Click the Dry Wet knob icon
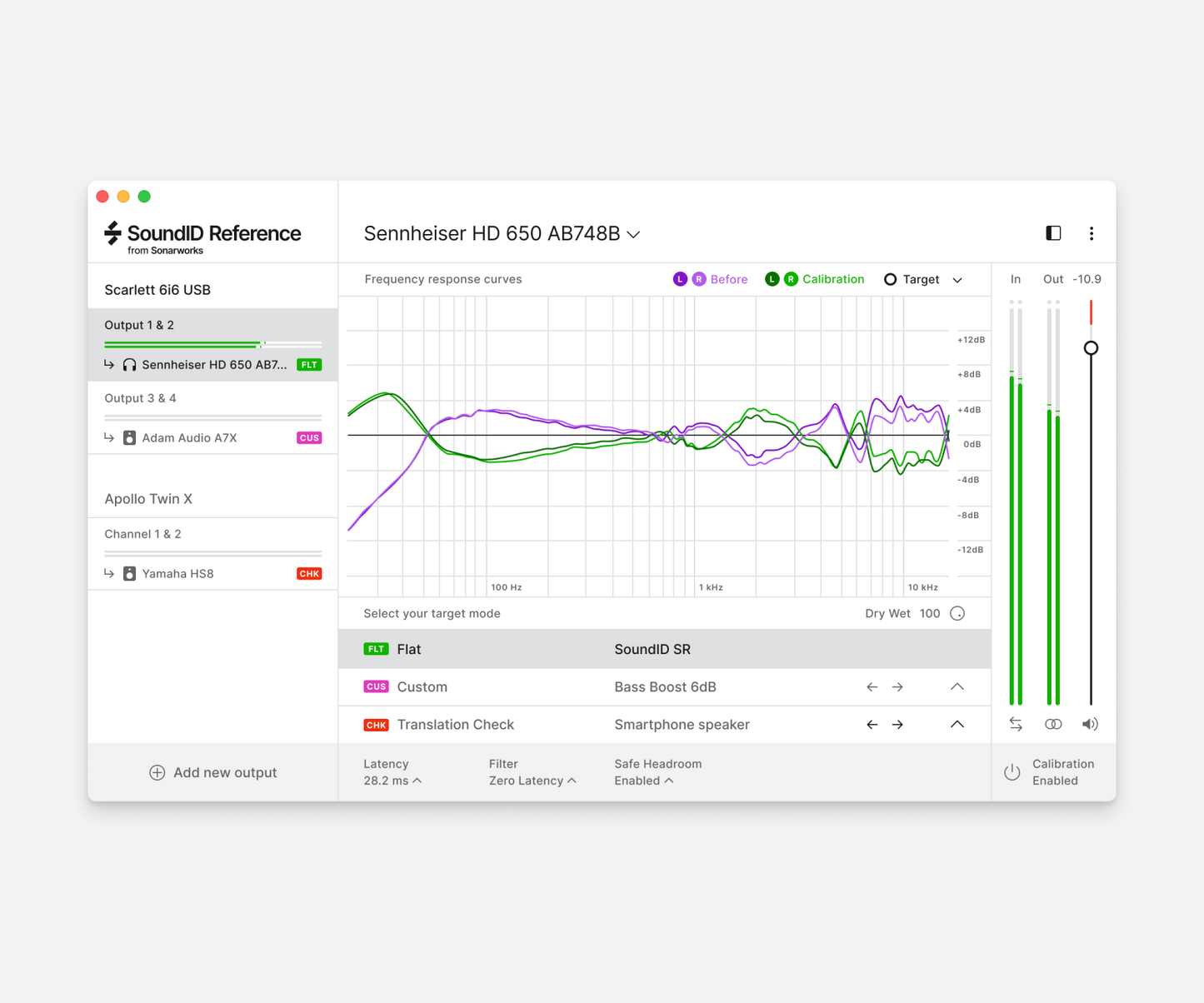Screen dimensions: 1204x1003 [x=957, y=614]
